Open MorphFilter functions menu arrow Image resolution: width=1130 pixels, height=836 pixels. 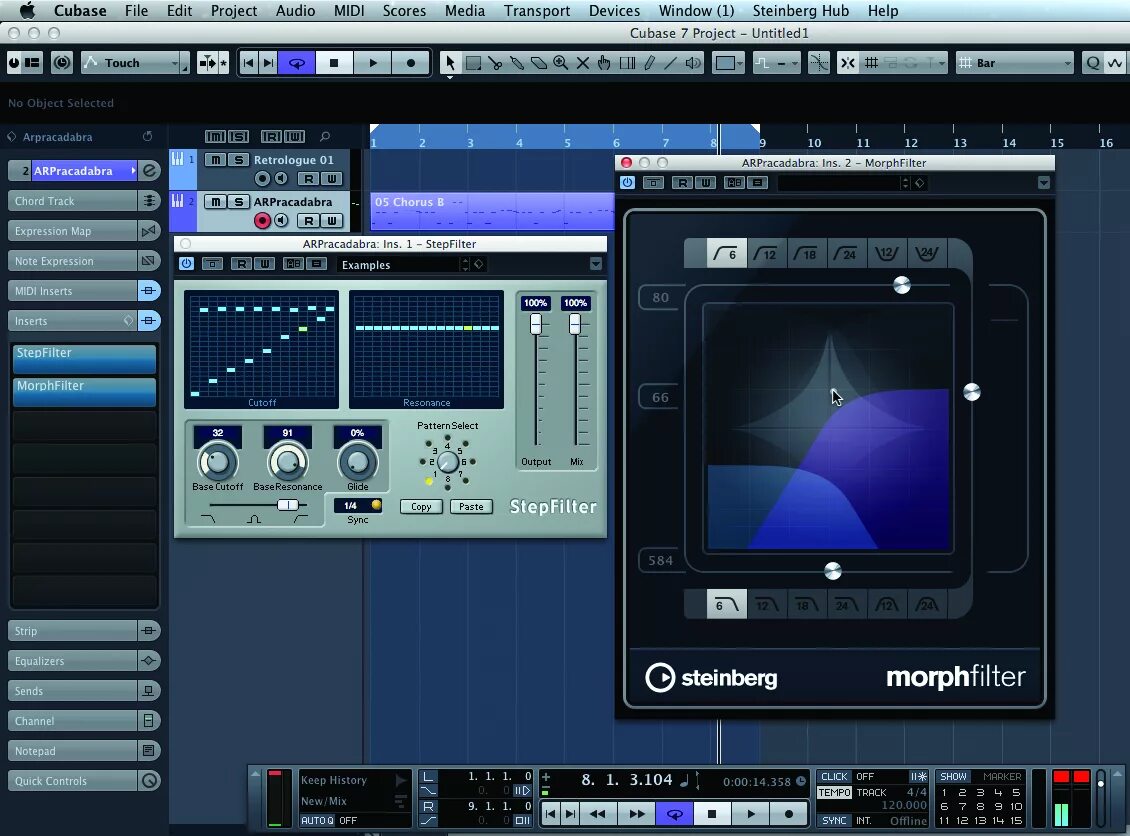click(1044, 183)
